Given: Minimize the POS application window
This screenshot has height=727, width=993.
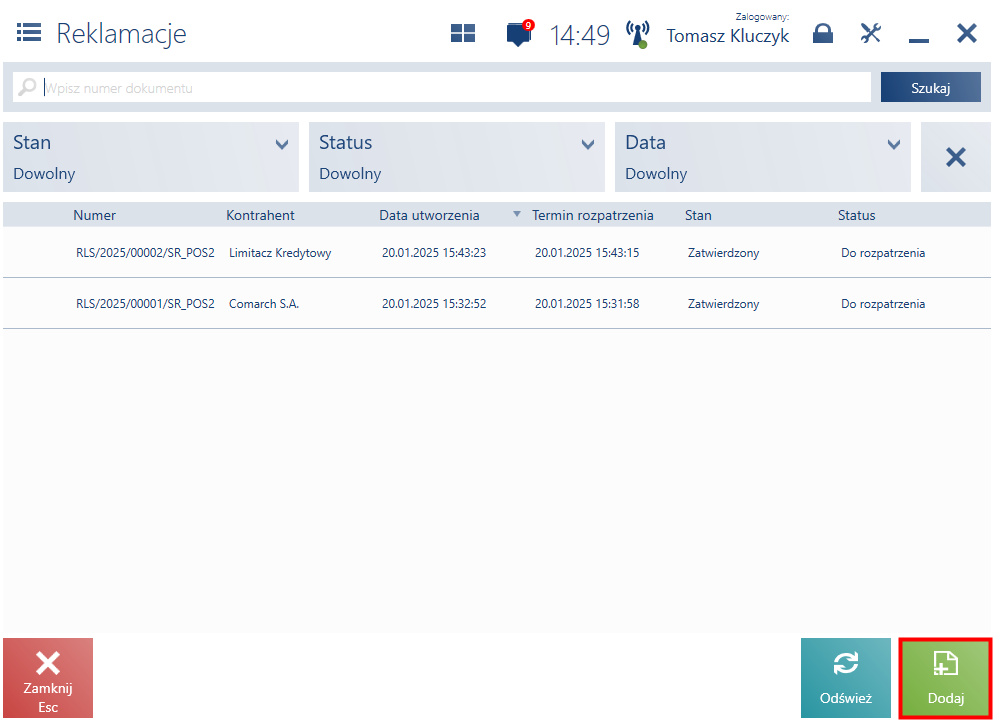Looking at the screenshot, I should coord(918,41).
